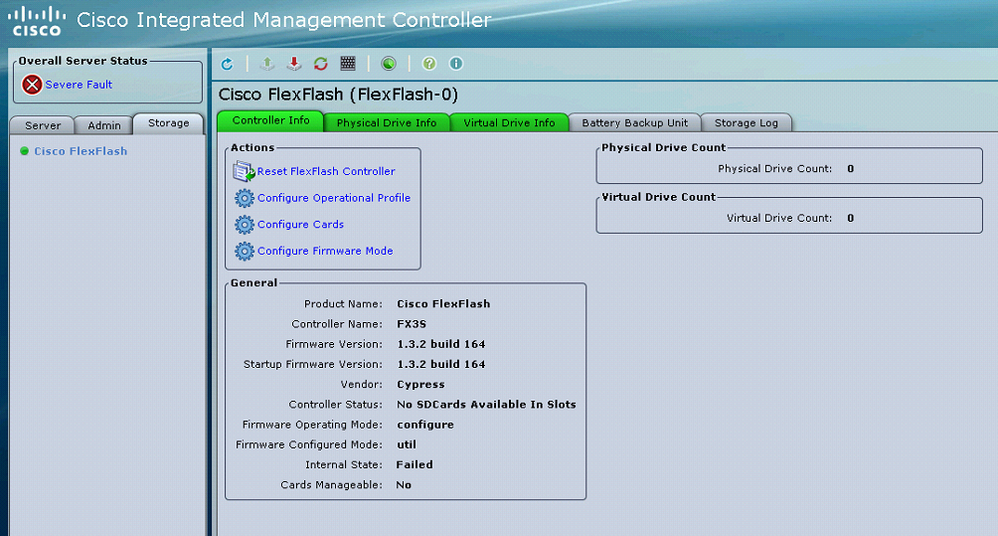Click Startup Firmware Version value
The image size is (998, 536).
pyautogui.click(x=441, y=365)
